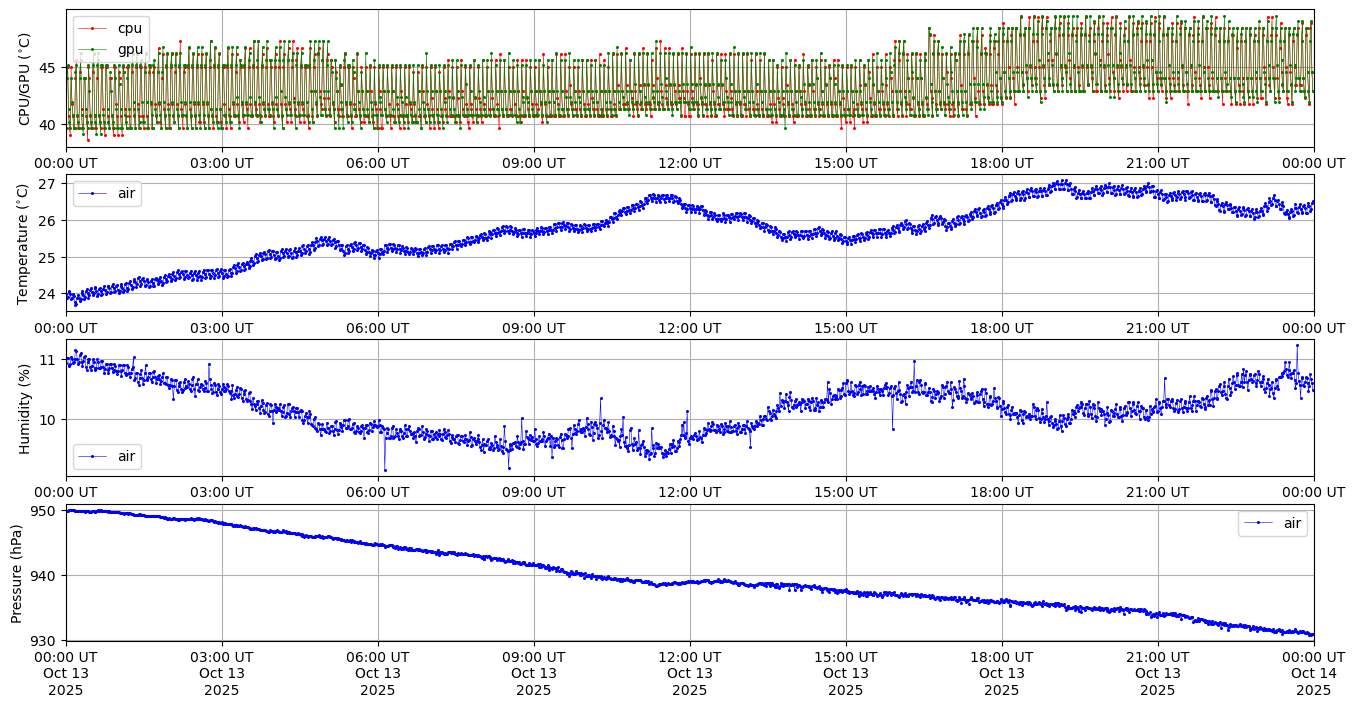Select the CPU/GPU (°C) y-axis label

[x=25, y=79]
